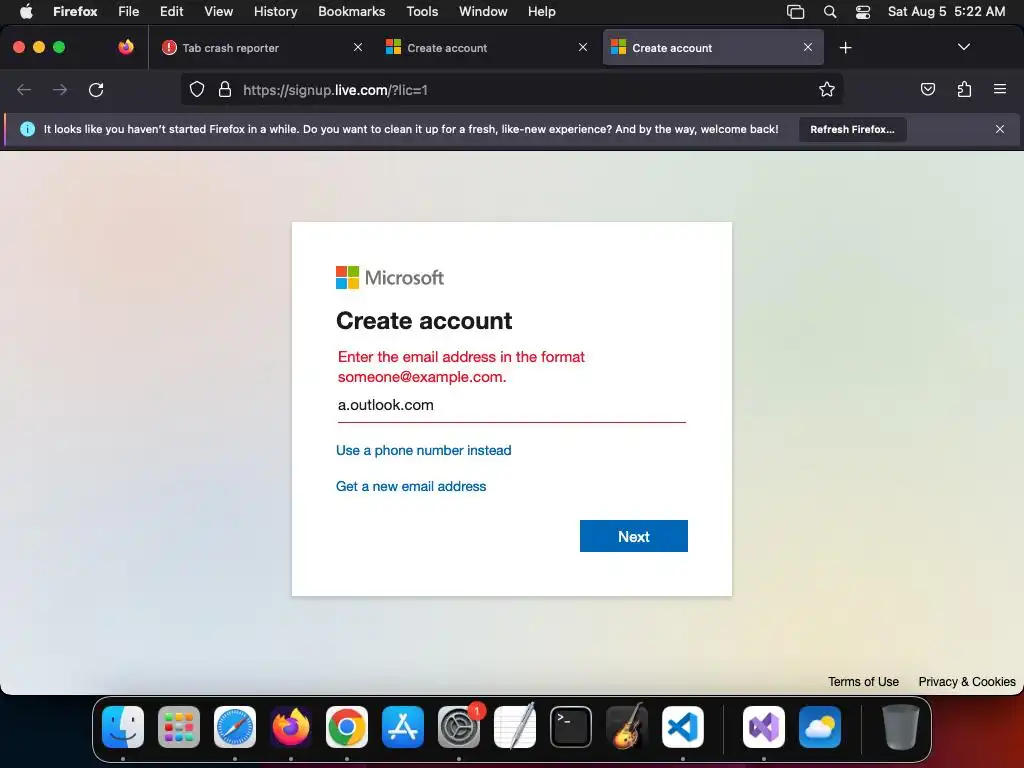Click Use a phone number instead
Viewport: 1024px width, 768px height.
coord(423,451)
